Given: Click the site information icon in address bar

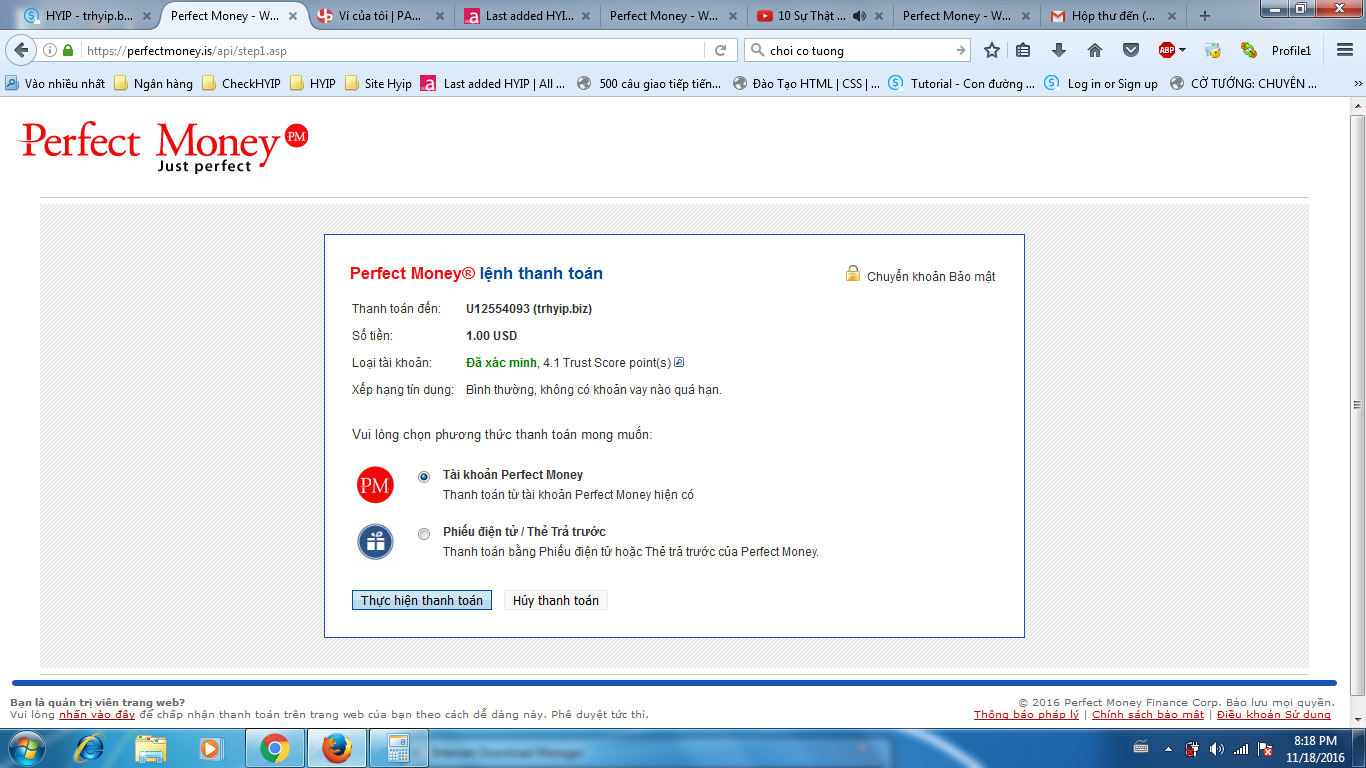Looking at the screenshot, I should coord(50,51).
